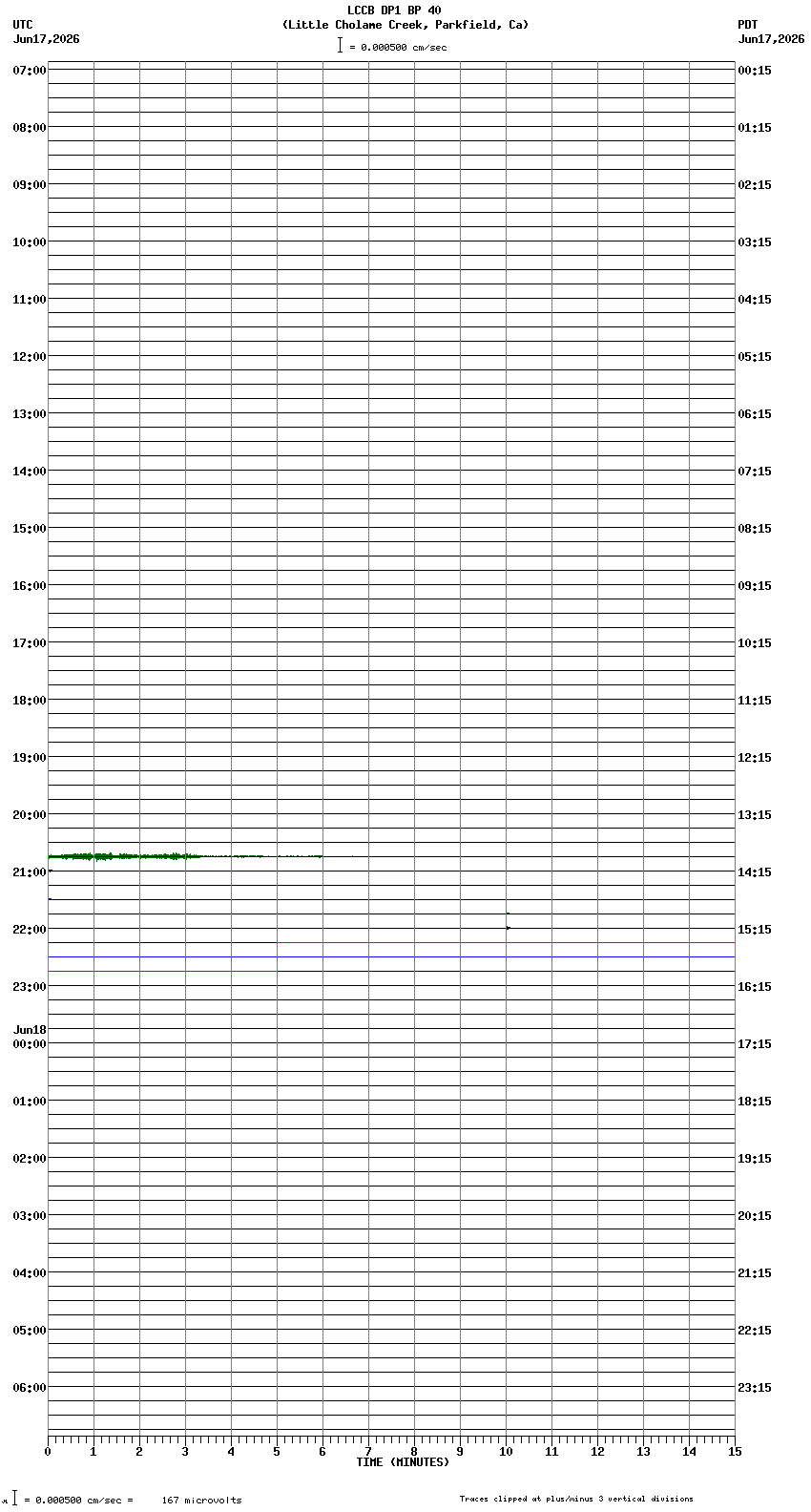Click the top scale label '= 0.000500 cm/sec'

(398, 47)
